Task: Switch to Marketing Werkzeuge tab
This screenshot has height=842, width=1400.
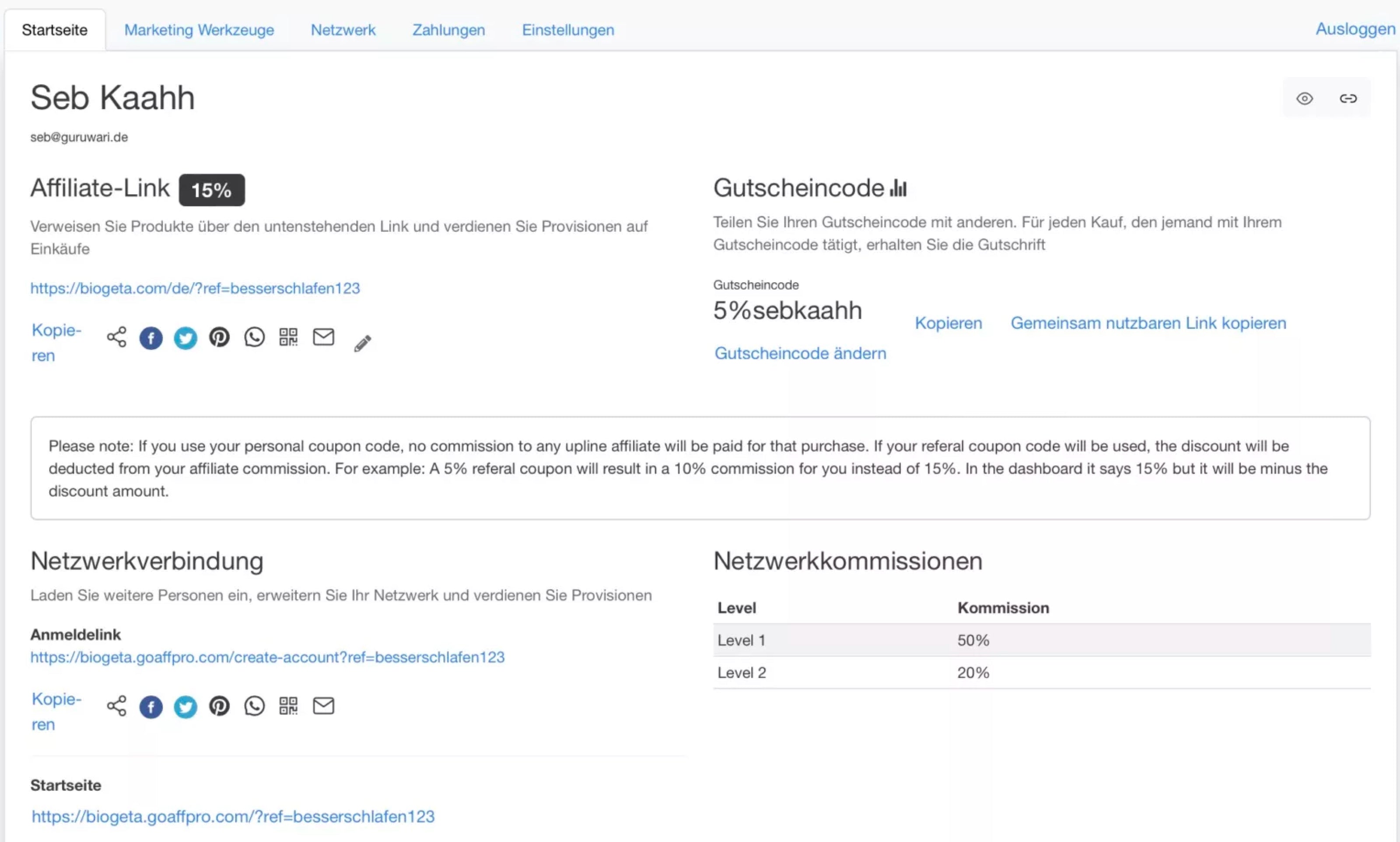Action: pos(199,30)
